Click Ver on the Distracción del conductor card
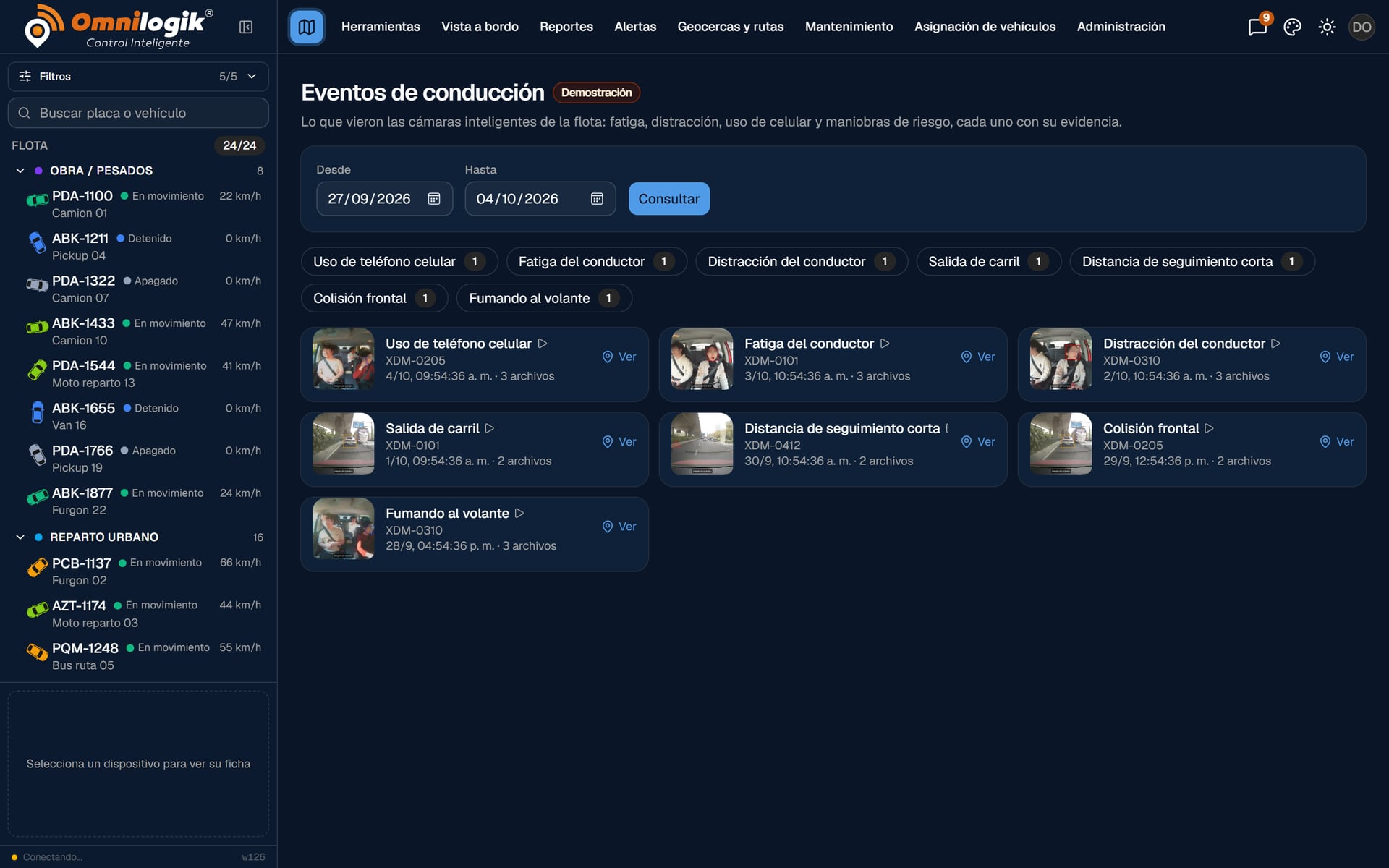1389x868 pixels. (x=1337, y=357)
